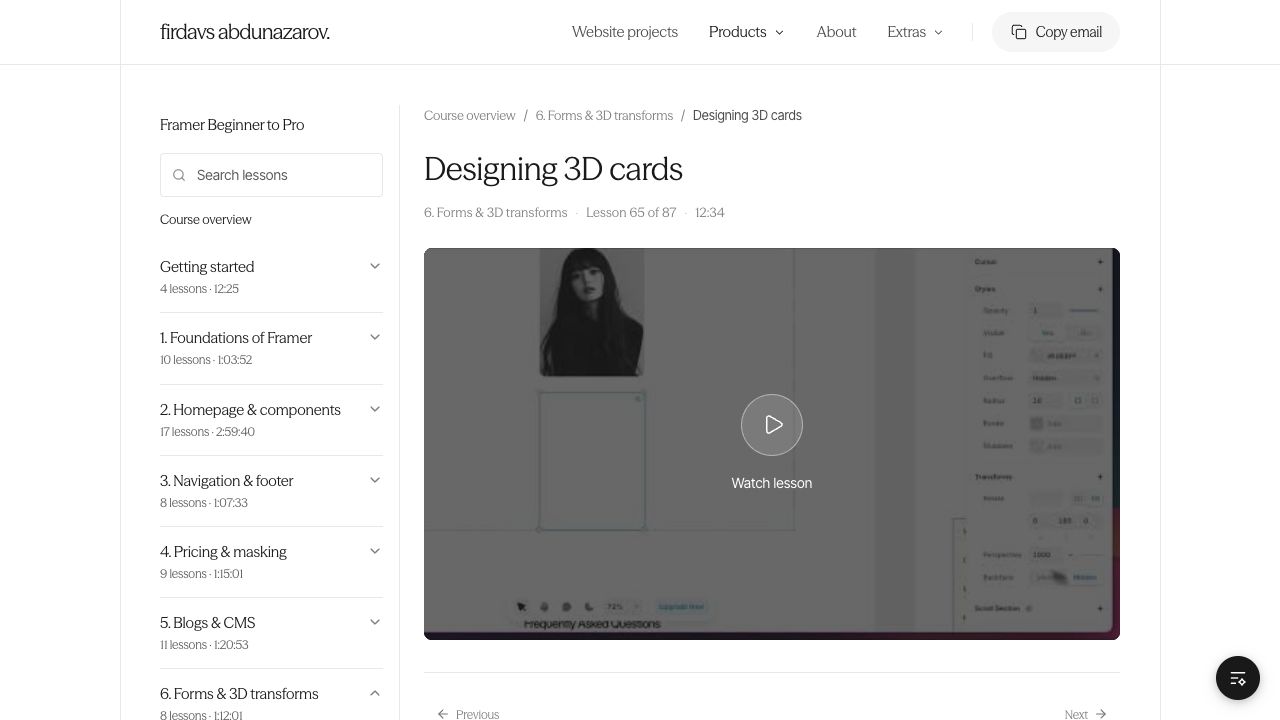
Task: Expand the Getting started section
Action: click(x=375, y=266)
